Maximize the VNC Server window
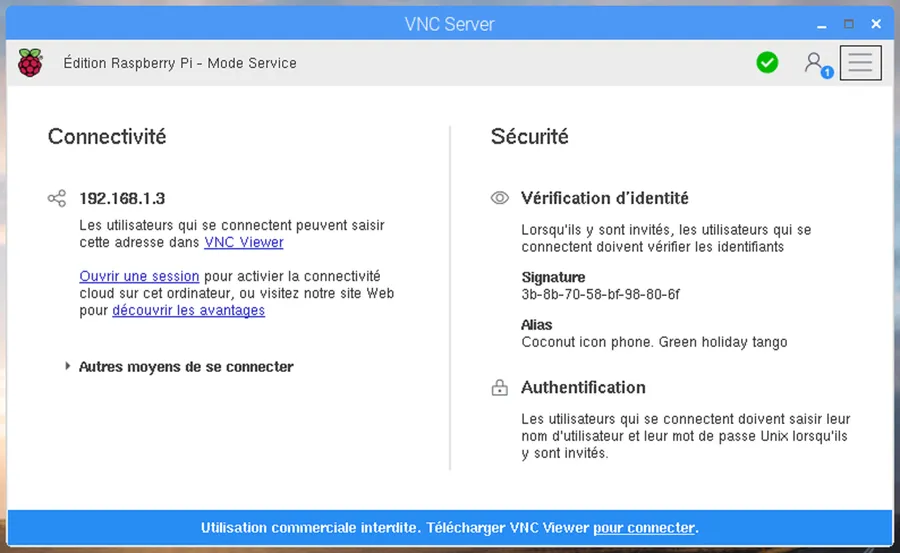The image size is (900, 553). click(848, 24)
